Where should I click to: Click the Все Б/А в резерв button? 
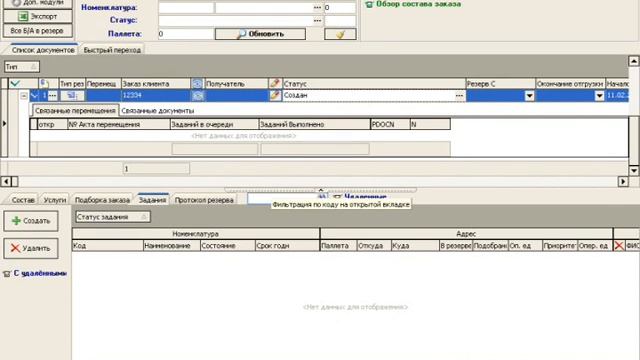tap(38, 31)
